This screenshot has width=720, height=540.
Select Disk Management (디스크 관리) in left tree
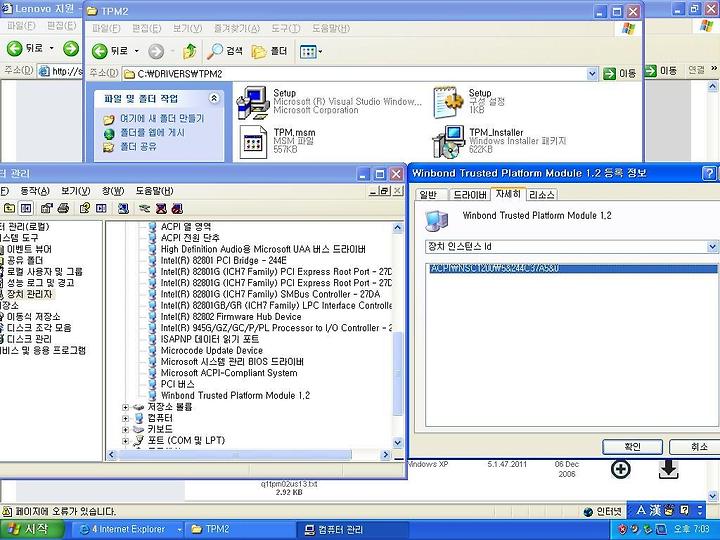28,339
